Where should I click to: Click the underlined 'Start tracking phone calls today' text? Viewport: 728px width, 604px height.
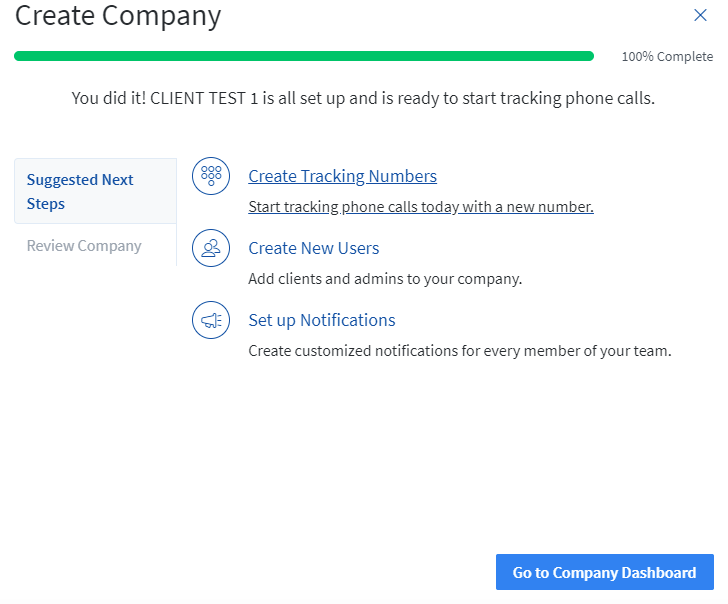point(420,207)
